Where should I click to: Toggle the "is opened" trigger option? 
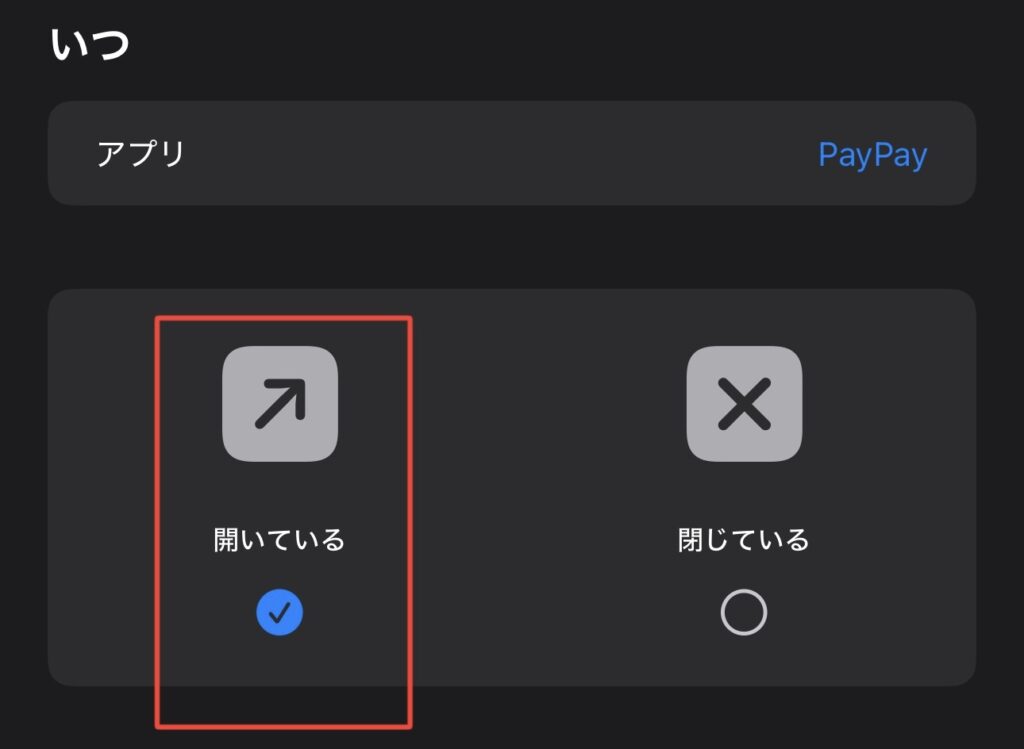pos(280,490)
